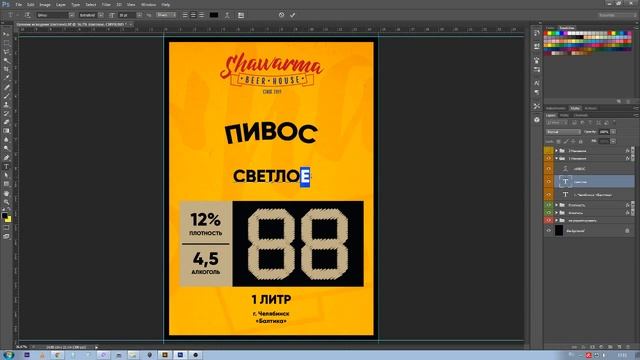Image resolution: width=640 pixels, height=360 pixels.
Task: Open the font size dropdown
Action: point(139,15)
